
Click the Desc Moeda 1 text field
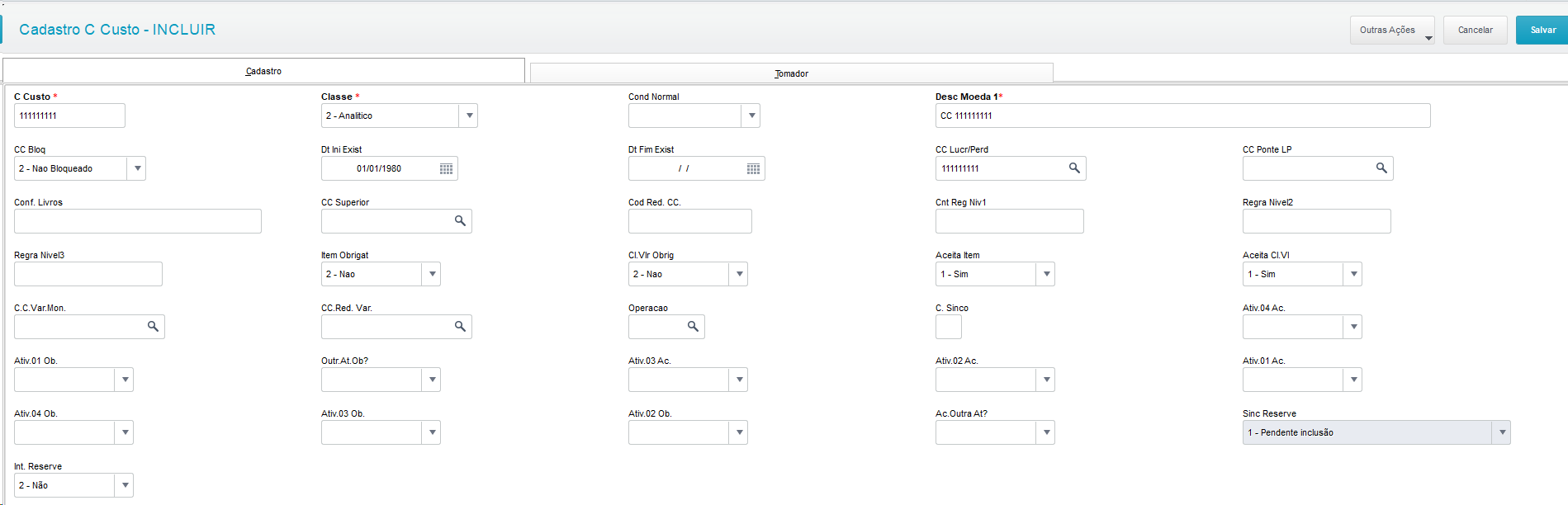pos(1182,116)
